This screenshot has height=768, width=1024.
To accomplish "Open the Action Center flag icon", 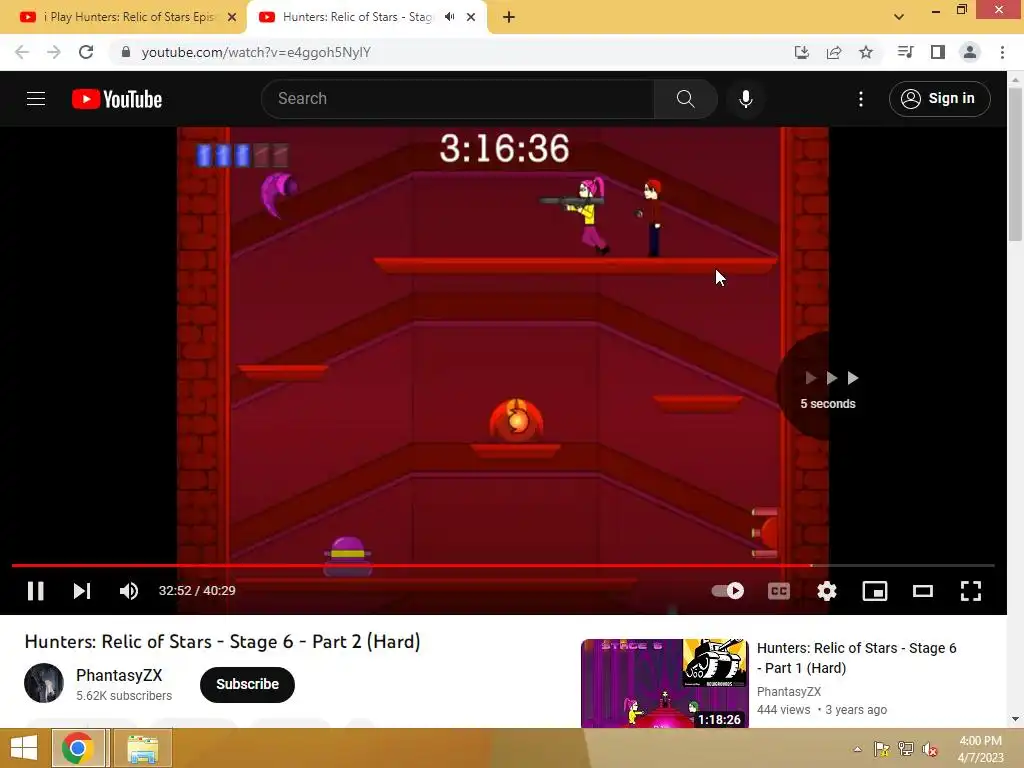I will 882,749.
